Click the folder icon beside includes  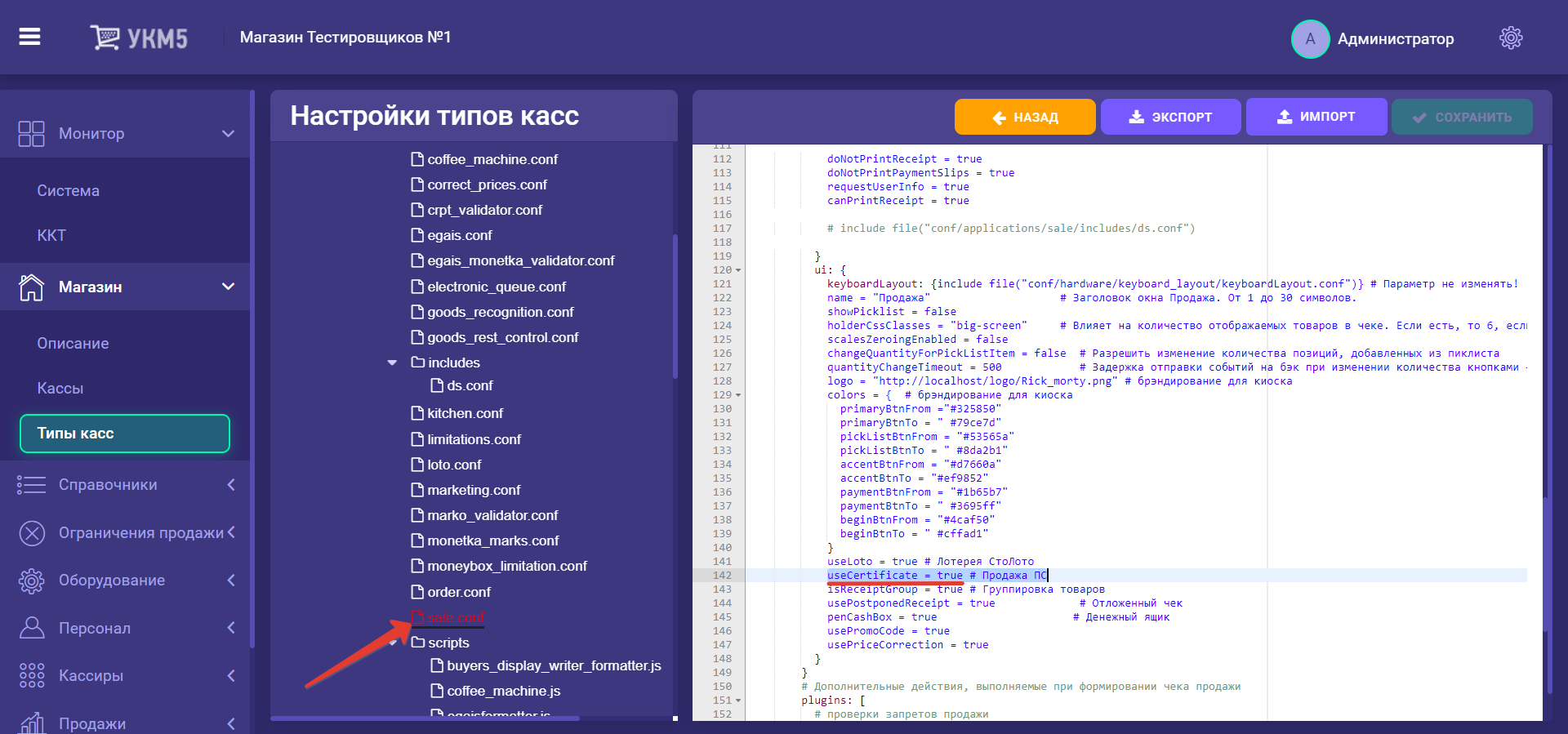(x=418, y=362)
